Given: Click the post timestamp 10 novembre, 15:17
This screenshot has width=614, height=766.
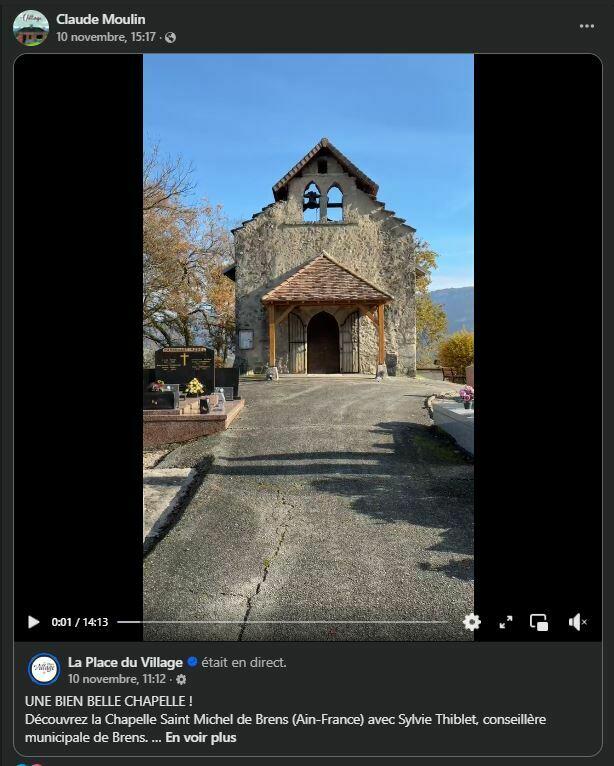Looking at the screenshot, I should [106, 37].
